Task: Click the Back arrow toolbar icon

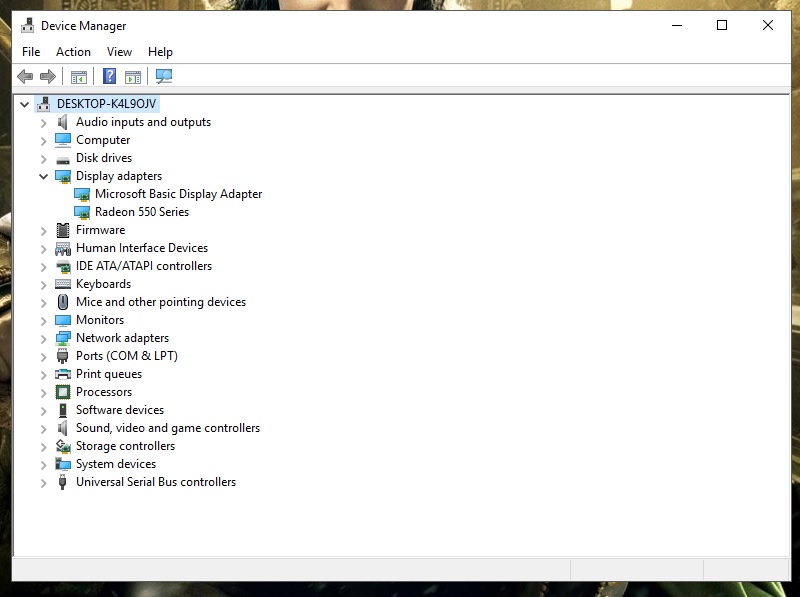Action: (x=25, y=77)
